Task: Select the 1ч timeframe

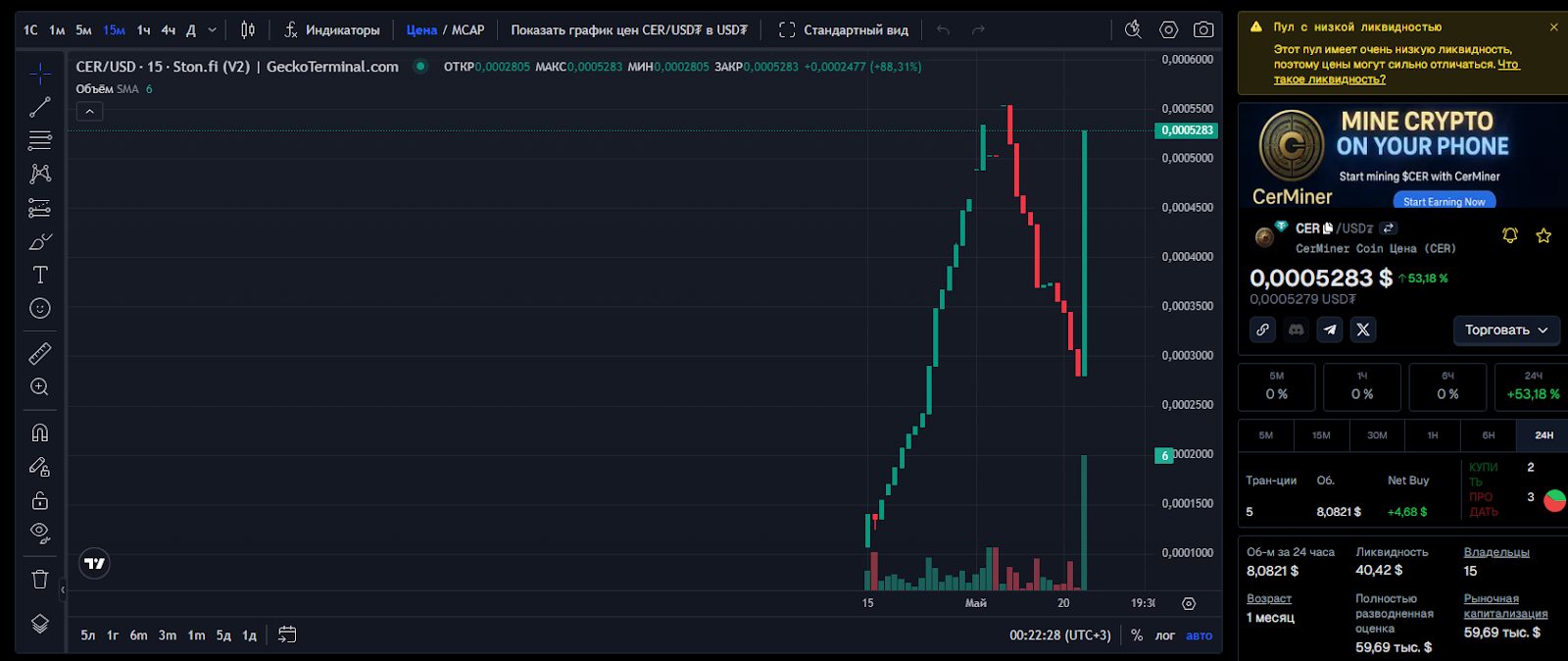Action: (x=144, y=30)
